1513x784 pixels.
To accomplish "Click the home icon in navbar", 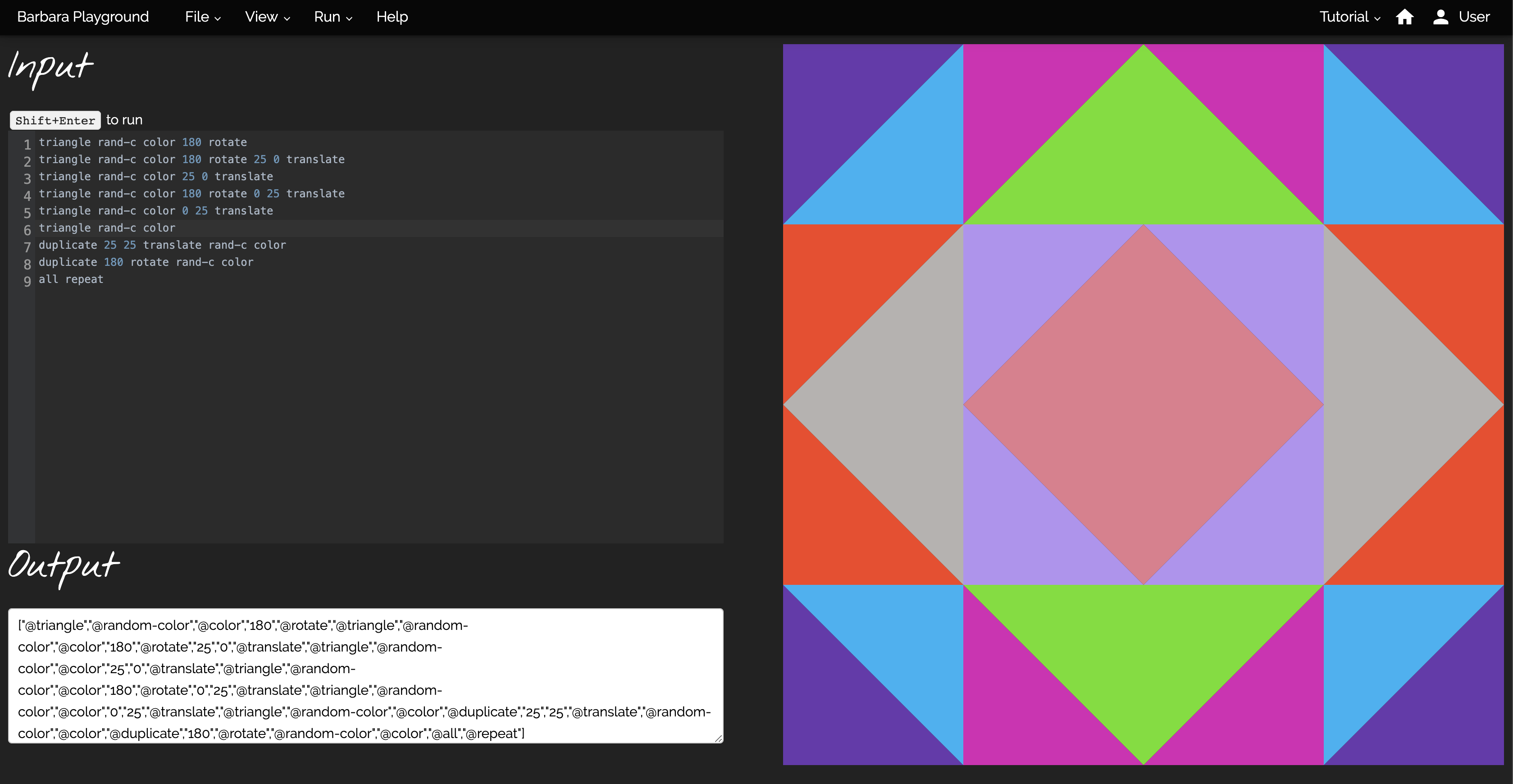I will (1404, 17).
